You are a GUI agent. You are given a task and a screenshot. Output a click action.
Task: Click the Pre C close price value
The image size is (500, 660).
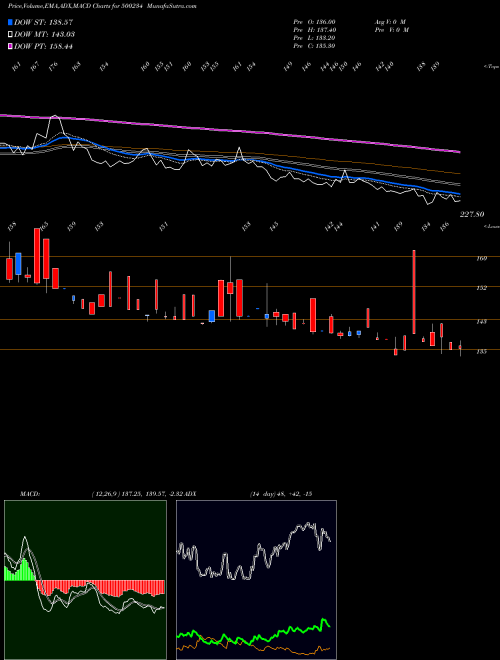(314, 46)
